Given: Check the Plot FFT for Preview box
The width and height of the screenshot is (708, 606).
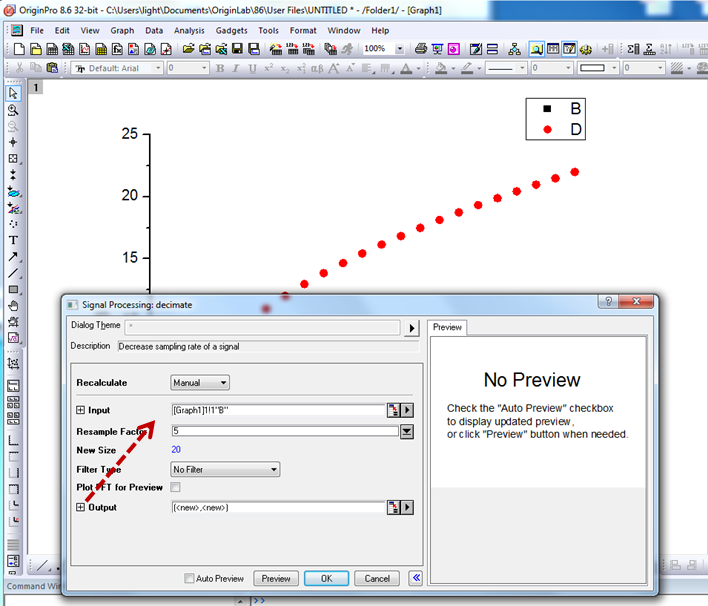Looking at the screenshot, I should pyautogui.click(x=176, y=487).
